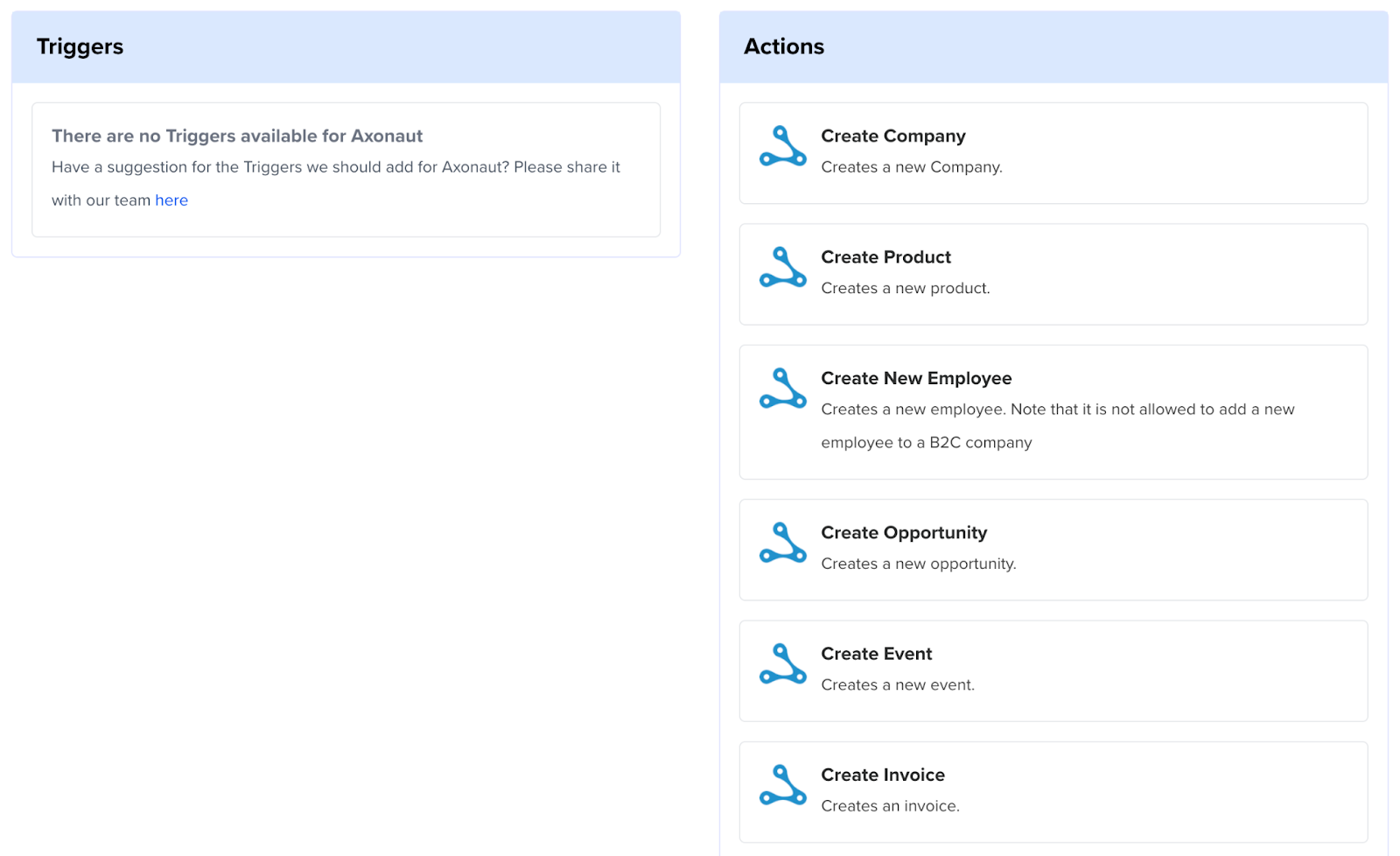Click the Axonaut icon beside Create Invoice
The width and height of the screenshot is (1400, 856).
coord(783,785)
